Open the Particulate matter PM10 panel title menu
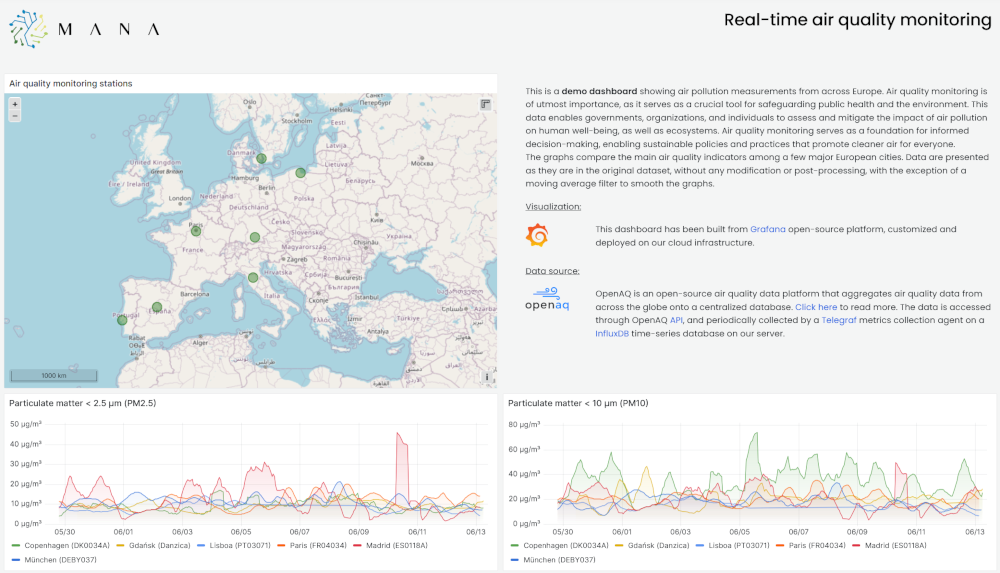The image size is (1000, 573). [x=578, y=403]
